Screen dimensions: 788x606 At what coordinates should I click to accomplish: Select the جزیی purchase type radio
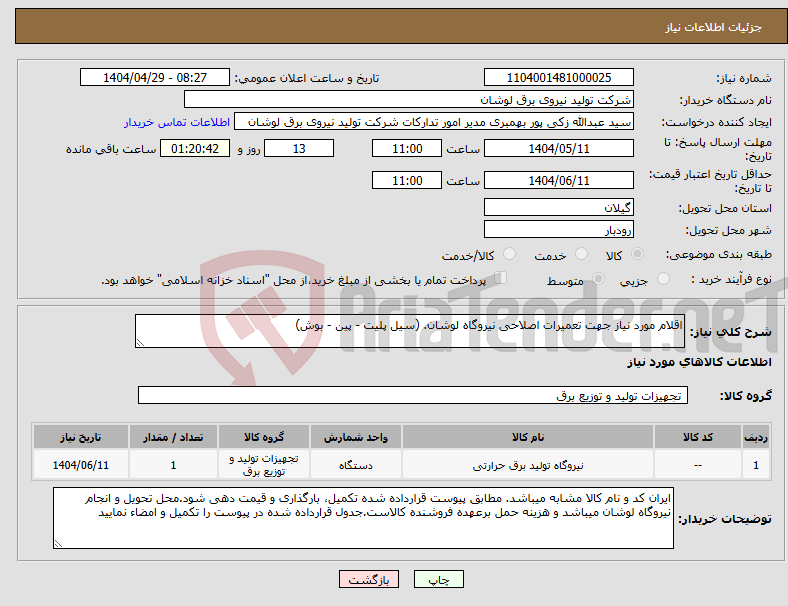[x=663, y=278]
